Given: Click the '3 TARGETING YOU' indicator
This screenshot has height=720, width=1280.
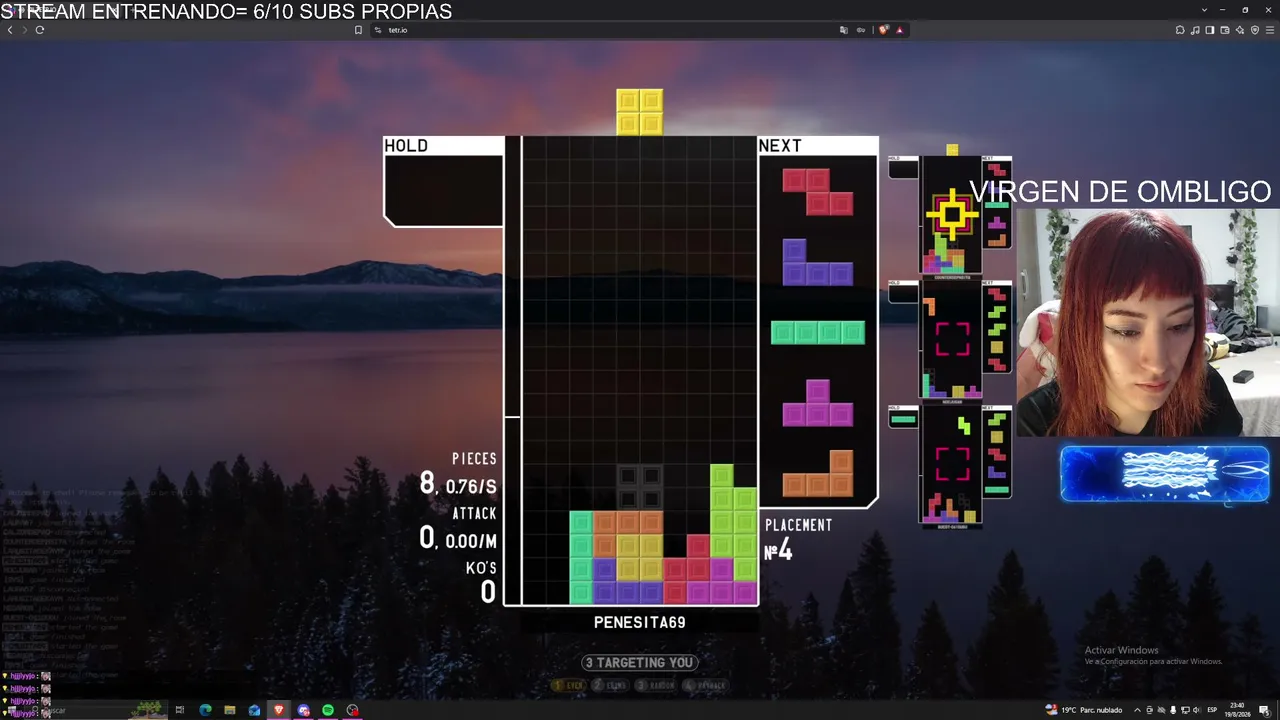Looking at the screenshot, I should point(640,662).
